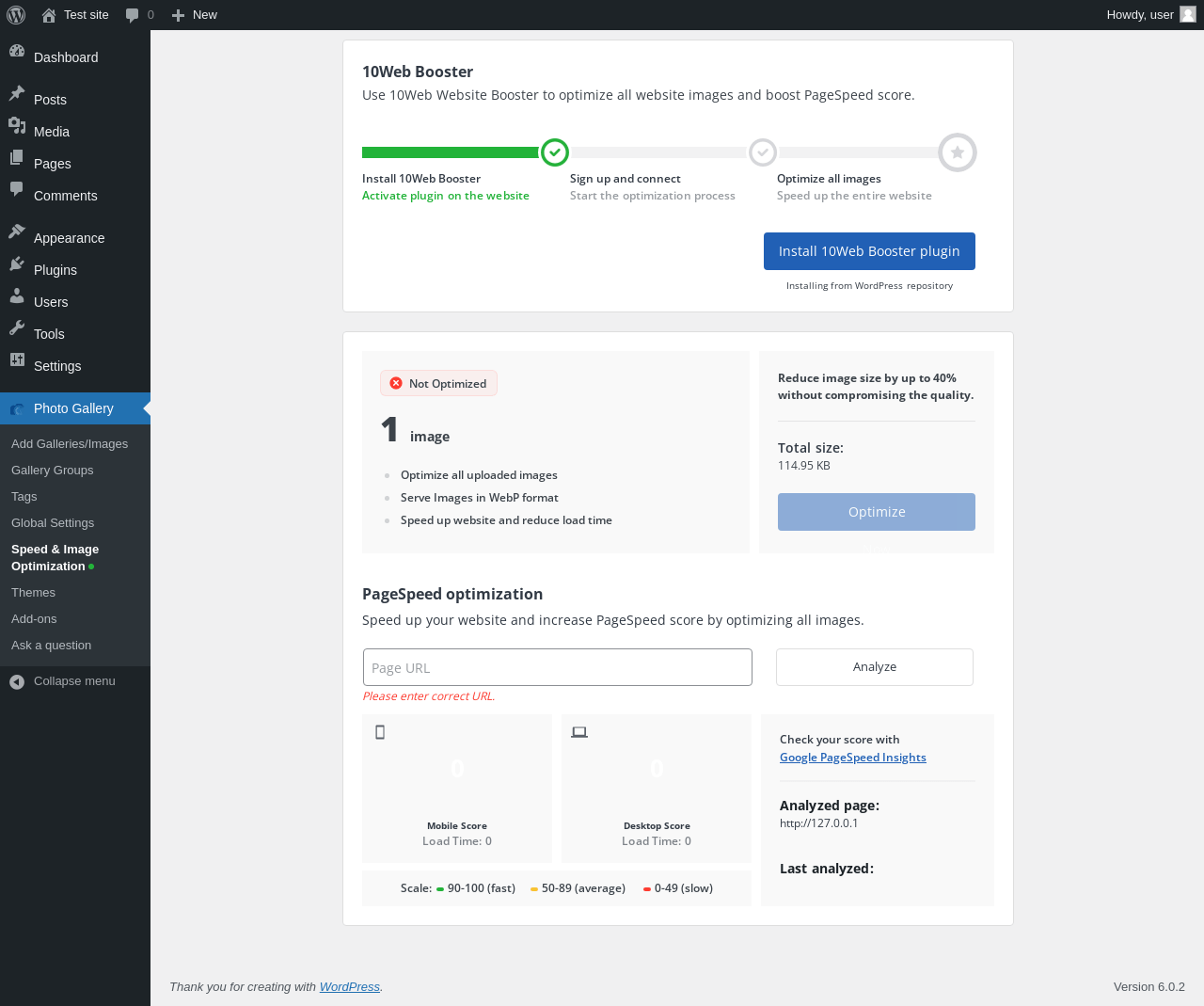Click 'Please enter correct URL.' error text
The width and height of the screenshot is (1204, 1006).
pos(429,696)
